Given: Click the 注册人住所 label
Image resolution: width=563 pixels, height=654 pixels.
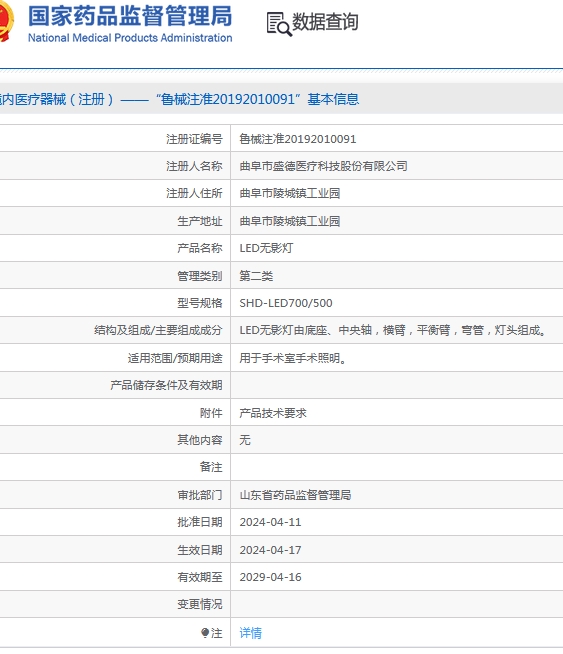Looking at the screenshot, I should (194, 193).
